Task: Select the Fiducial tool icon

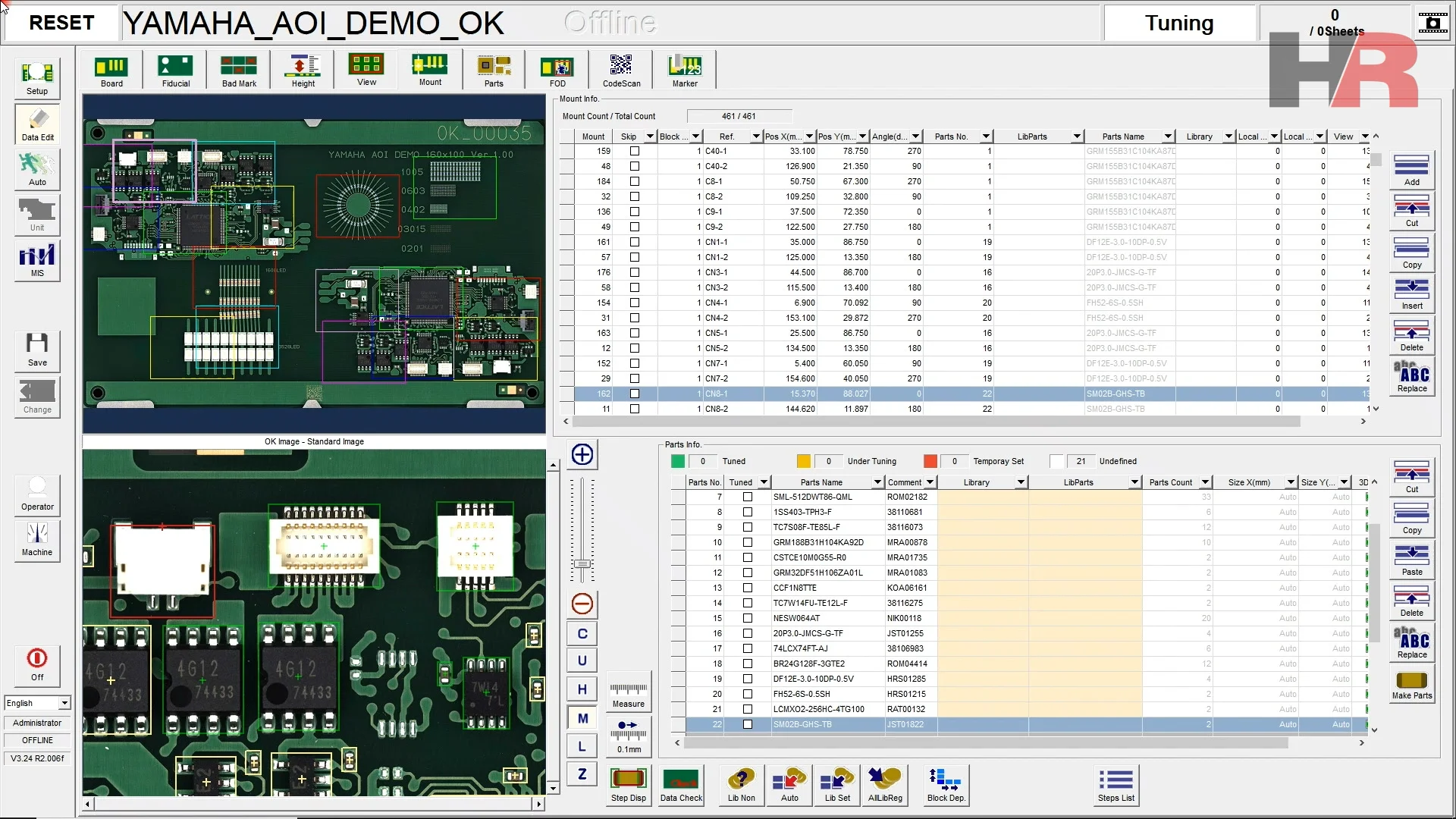Action: pos(175,71)
